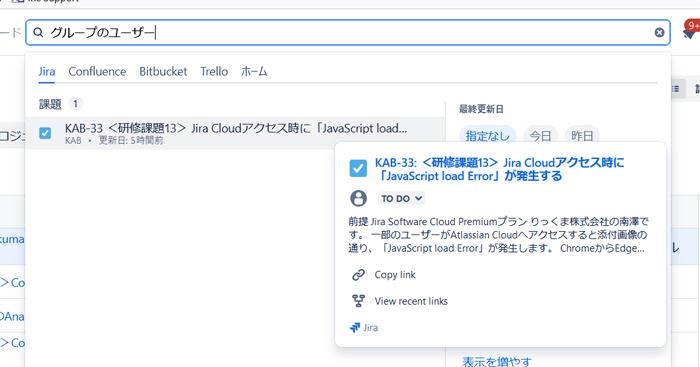The height and width of the screenshot is (367, 700).
Task: Click View recent links option
Action: (411, 301)
